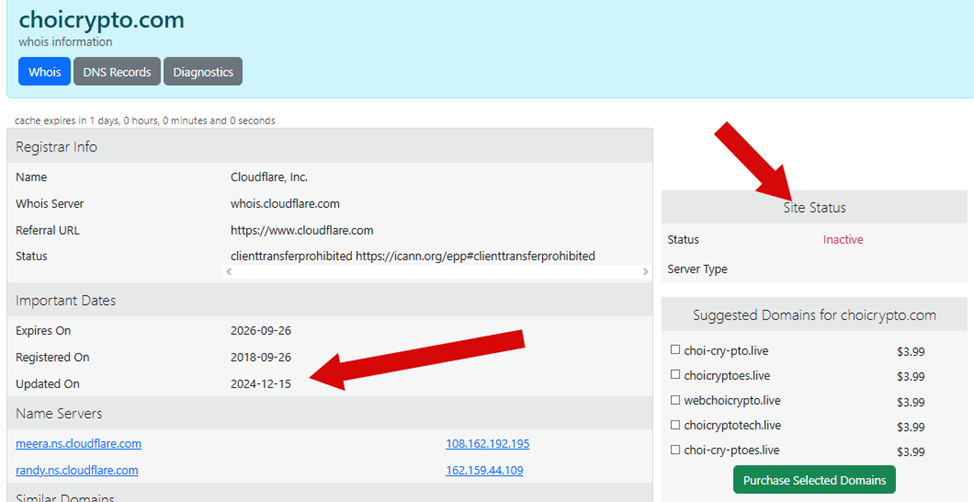Click the cache expires notice text
Image resolution: width=974 pixels, height=502 pixels.
click(145, 121)
